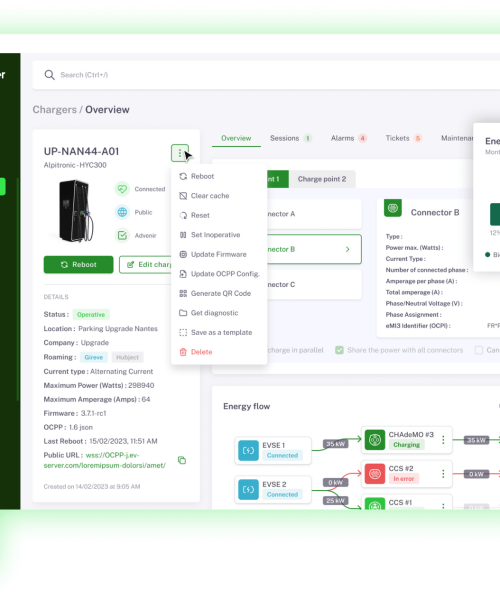Click the red CCS #2 connector icon

point(375,474)
